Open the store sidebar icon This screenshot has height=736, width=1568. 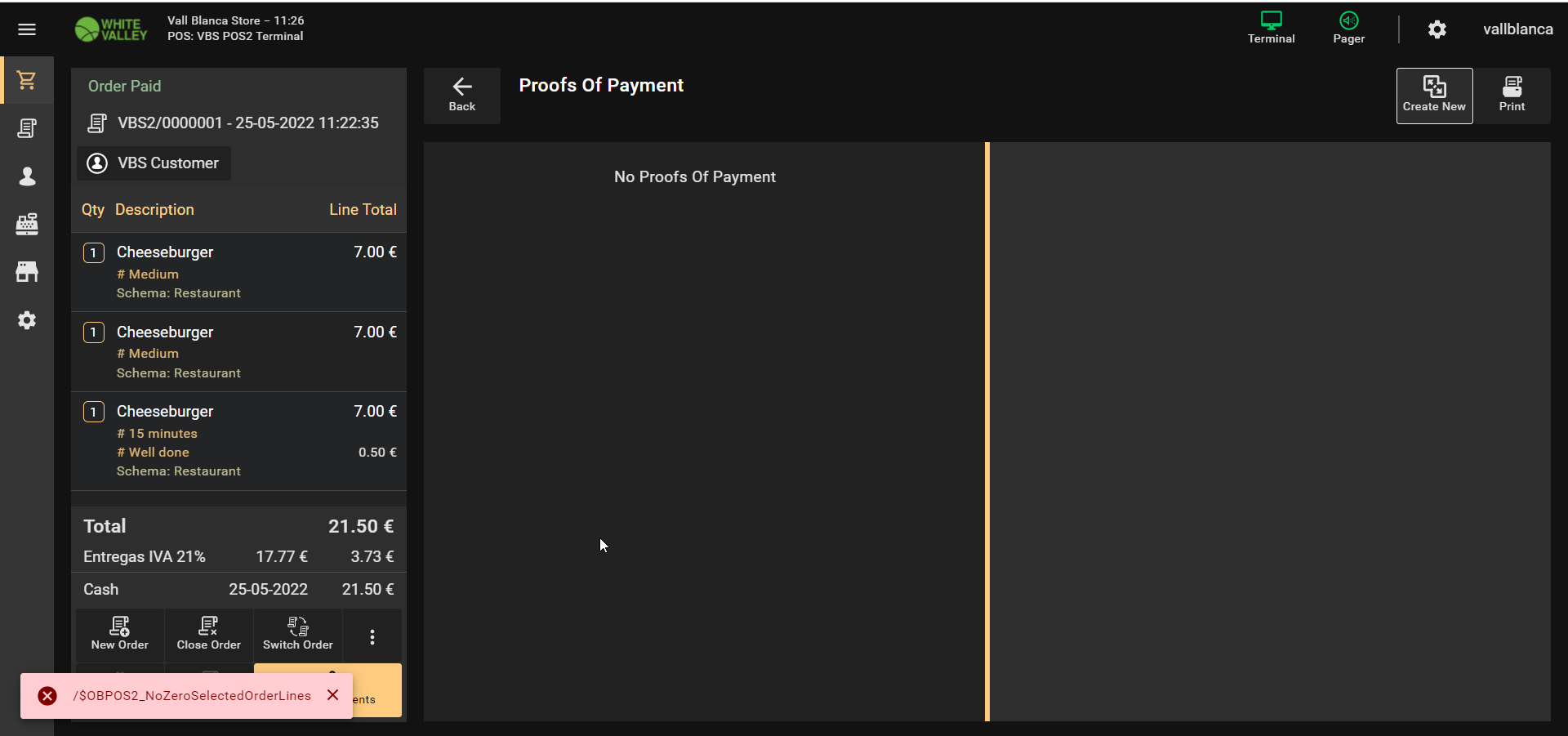click(27, 272)
